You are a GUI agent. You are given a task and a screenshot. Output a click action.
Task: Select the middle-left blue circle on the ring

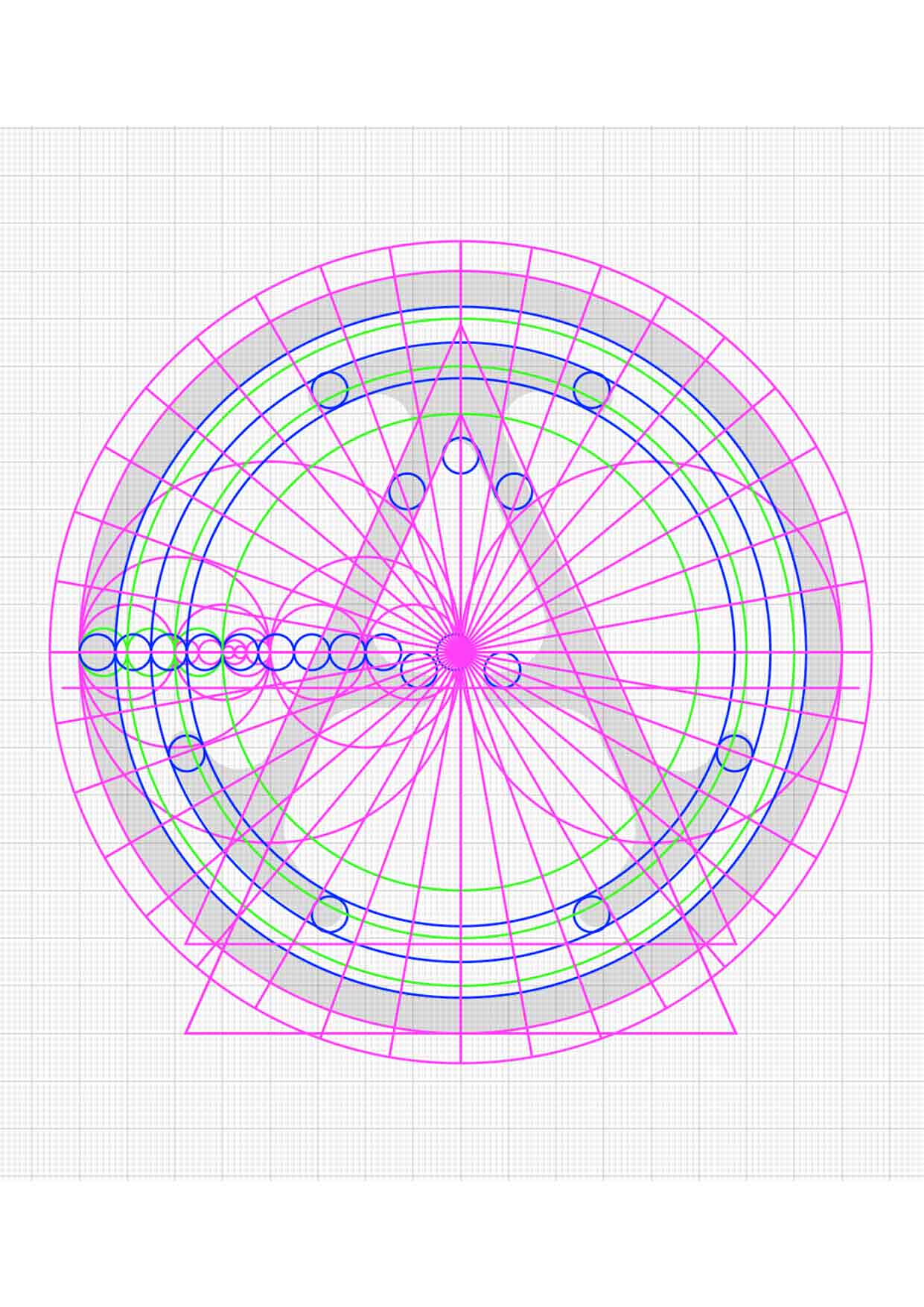coord(187,753)
